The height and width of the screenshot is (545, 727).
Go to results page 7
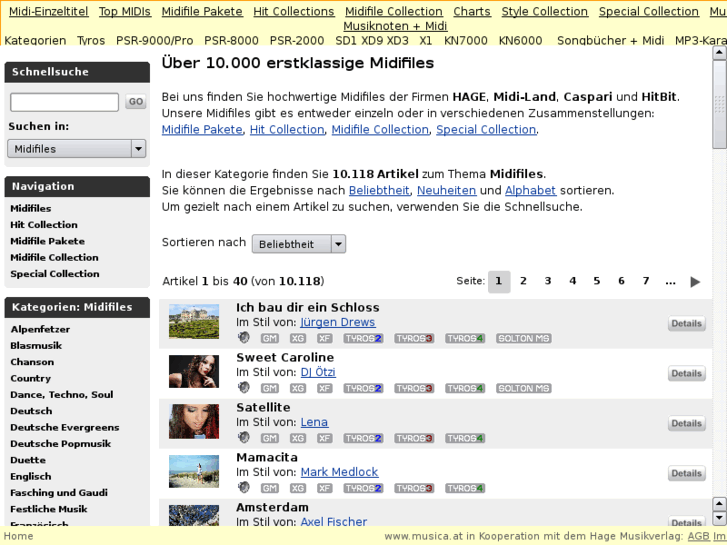pos(645,281)
